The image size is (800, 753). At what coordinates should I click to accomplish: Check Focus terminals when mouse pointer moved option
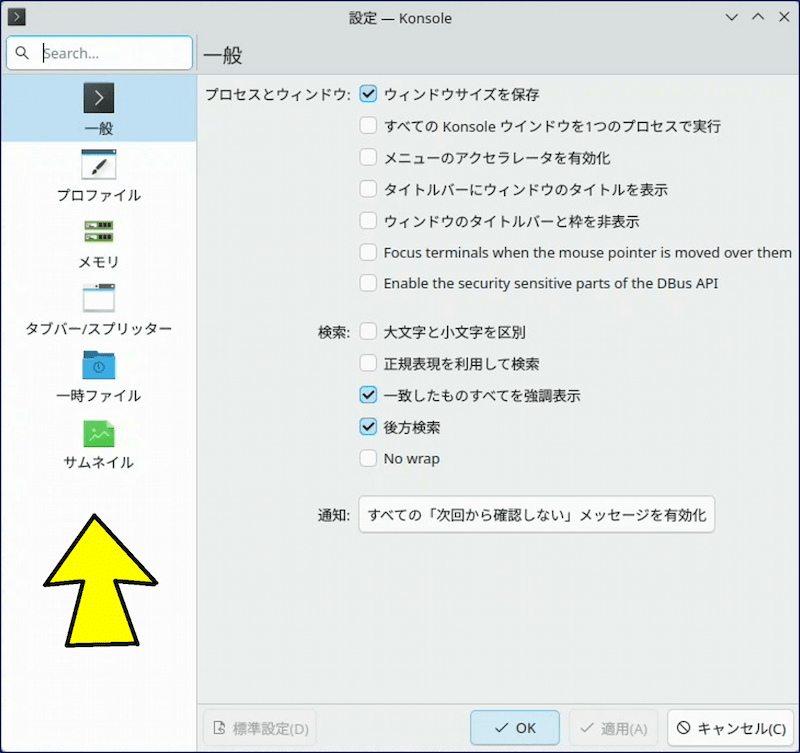(368, 253)
